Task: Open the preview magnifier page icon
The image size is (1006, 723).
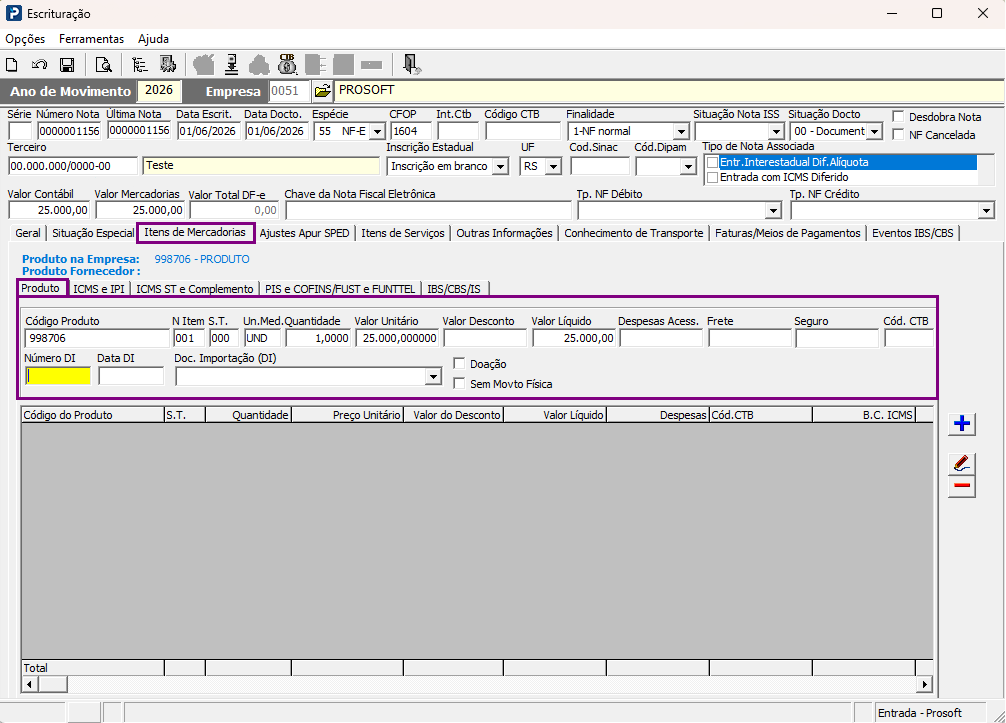Action: click(x=103, y=65)
